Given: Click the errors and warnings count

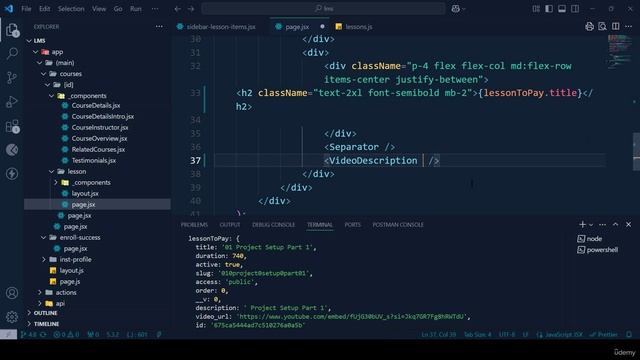Looking at the screenshot, I should pyautogui.click(x=66, y=335).
